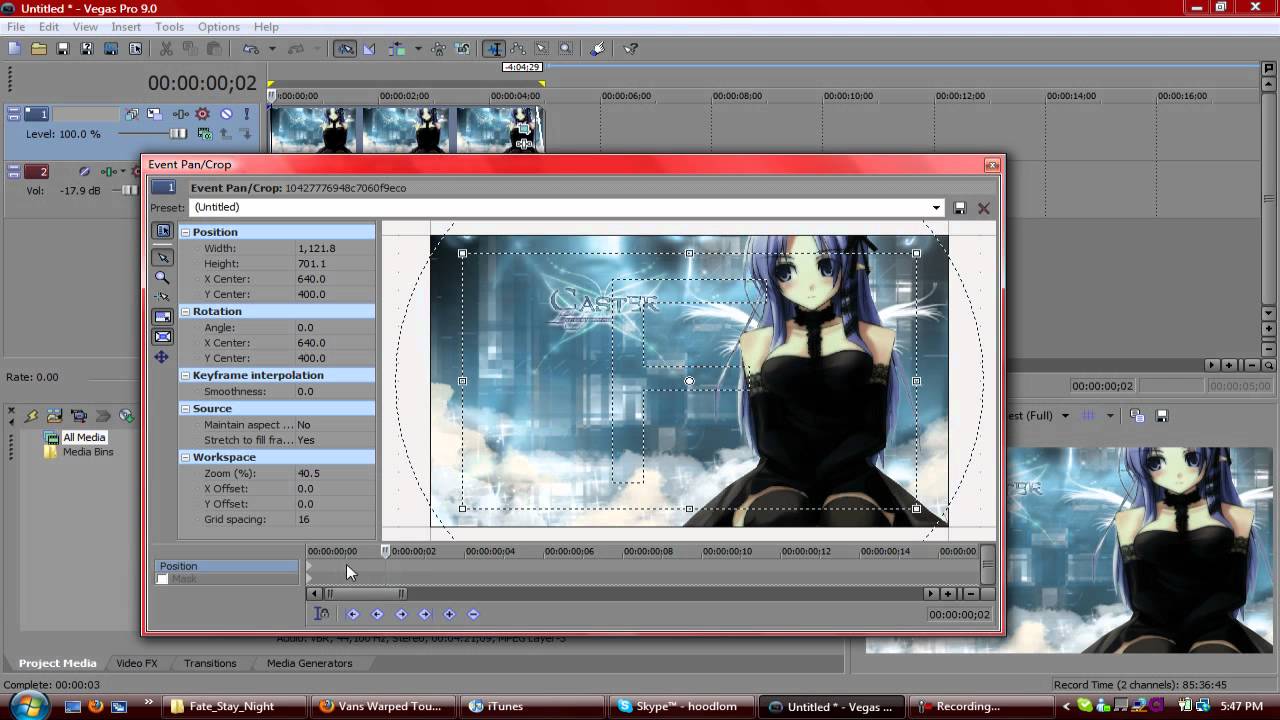Open auto ripple mode dropdown arrow

[418, 48]
